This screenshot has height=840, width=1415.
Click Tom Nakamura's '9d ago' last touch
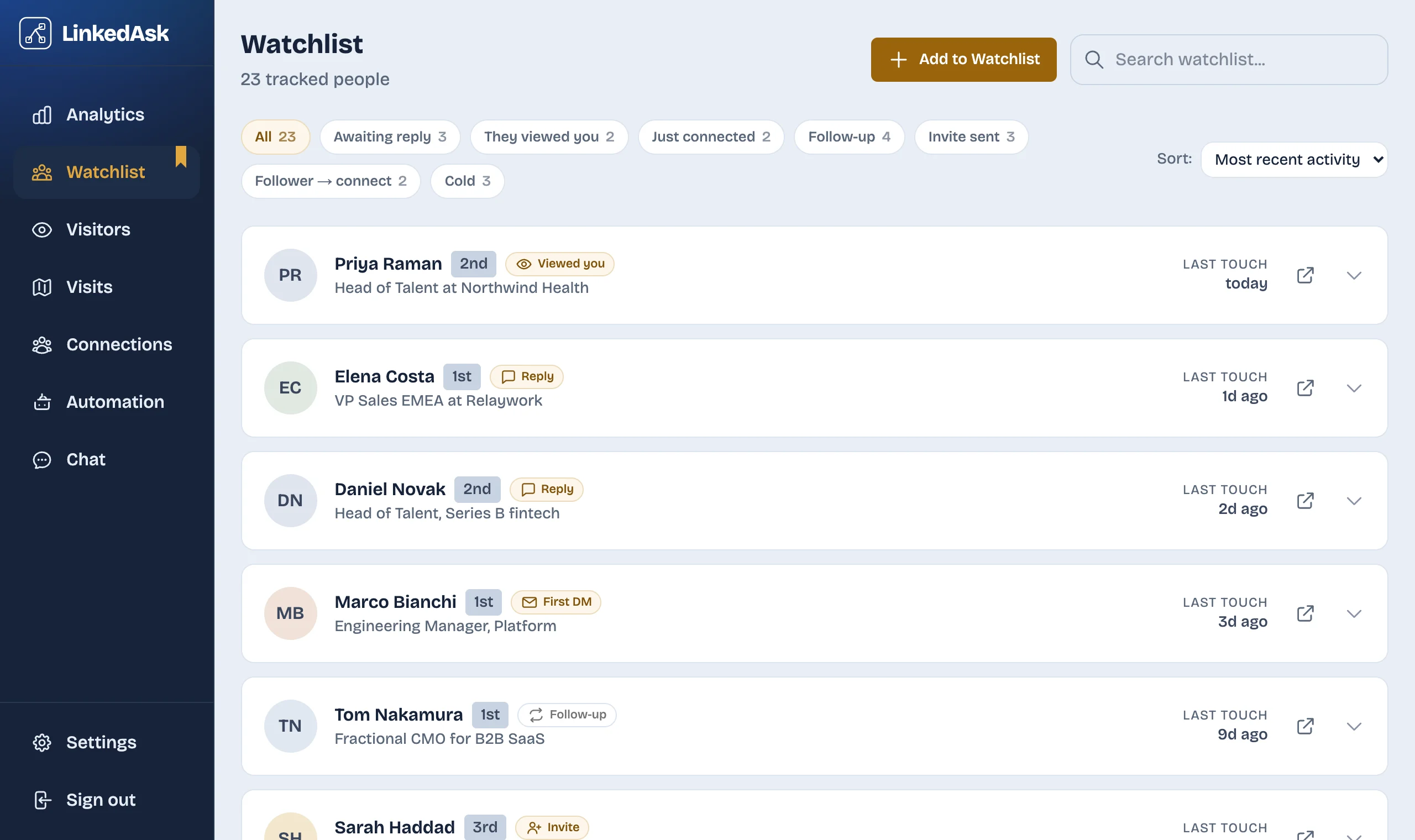pos(1243,734)
